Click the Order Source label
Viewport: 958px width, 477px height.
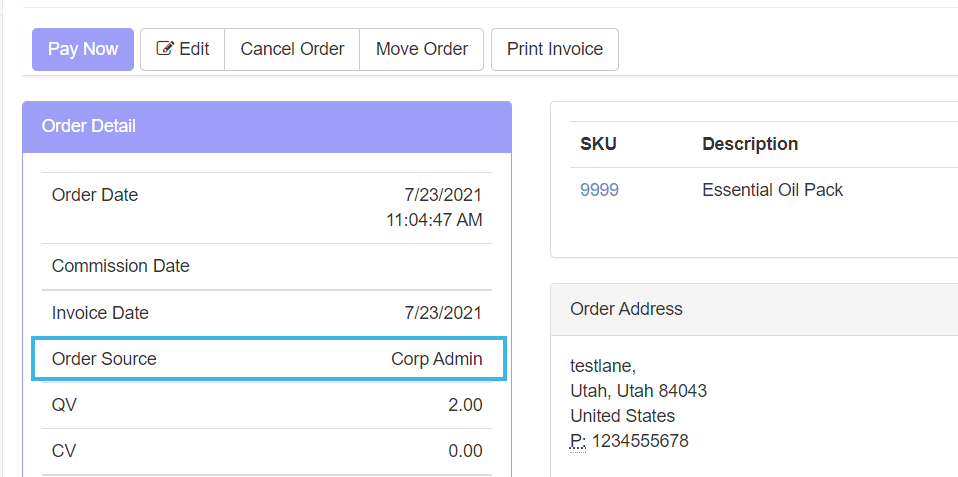(x=104, y=359)
